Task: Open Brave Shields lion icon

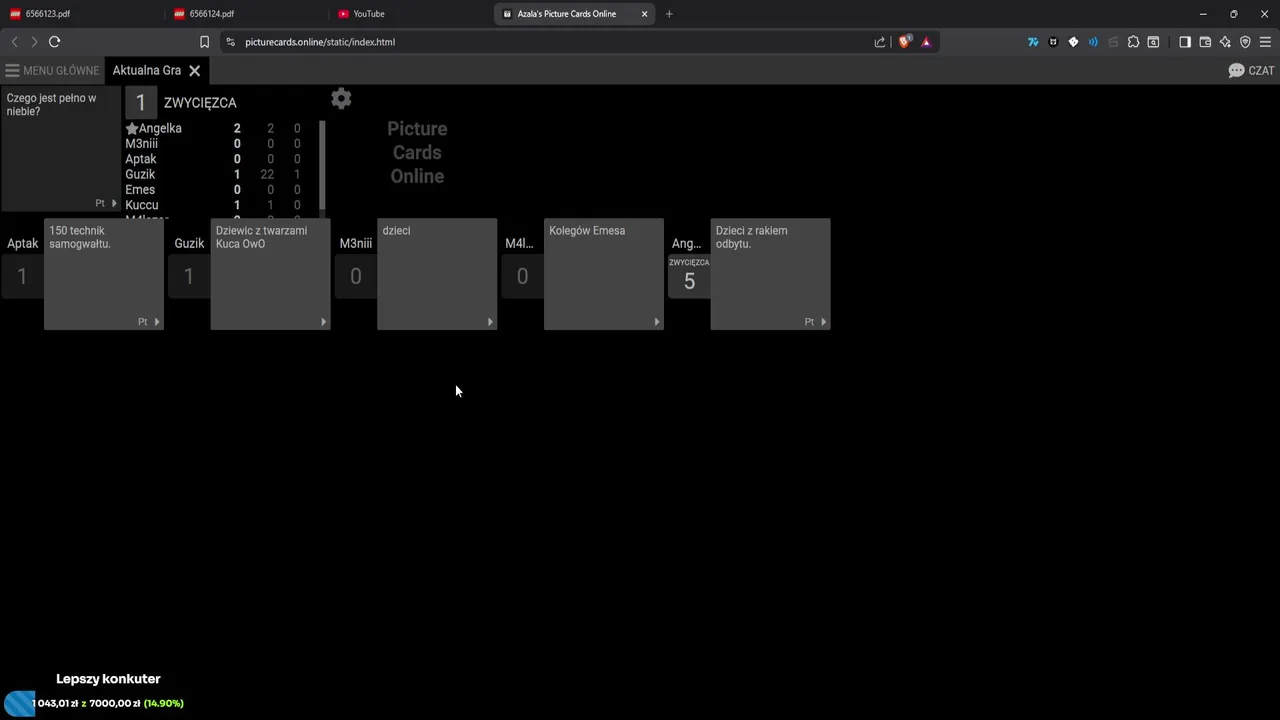Action: 905,42
